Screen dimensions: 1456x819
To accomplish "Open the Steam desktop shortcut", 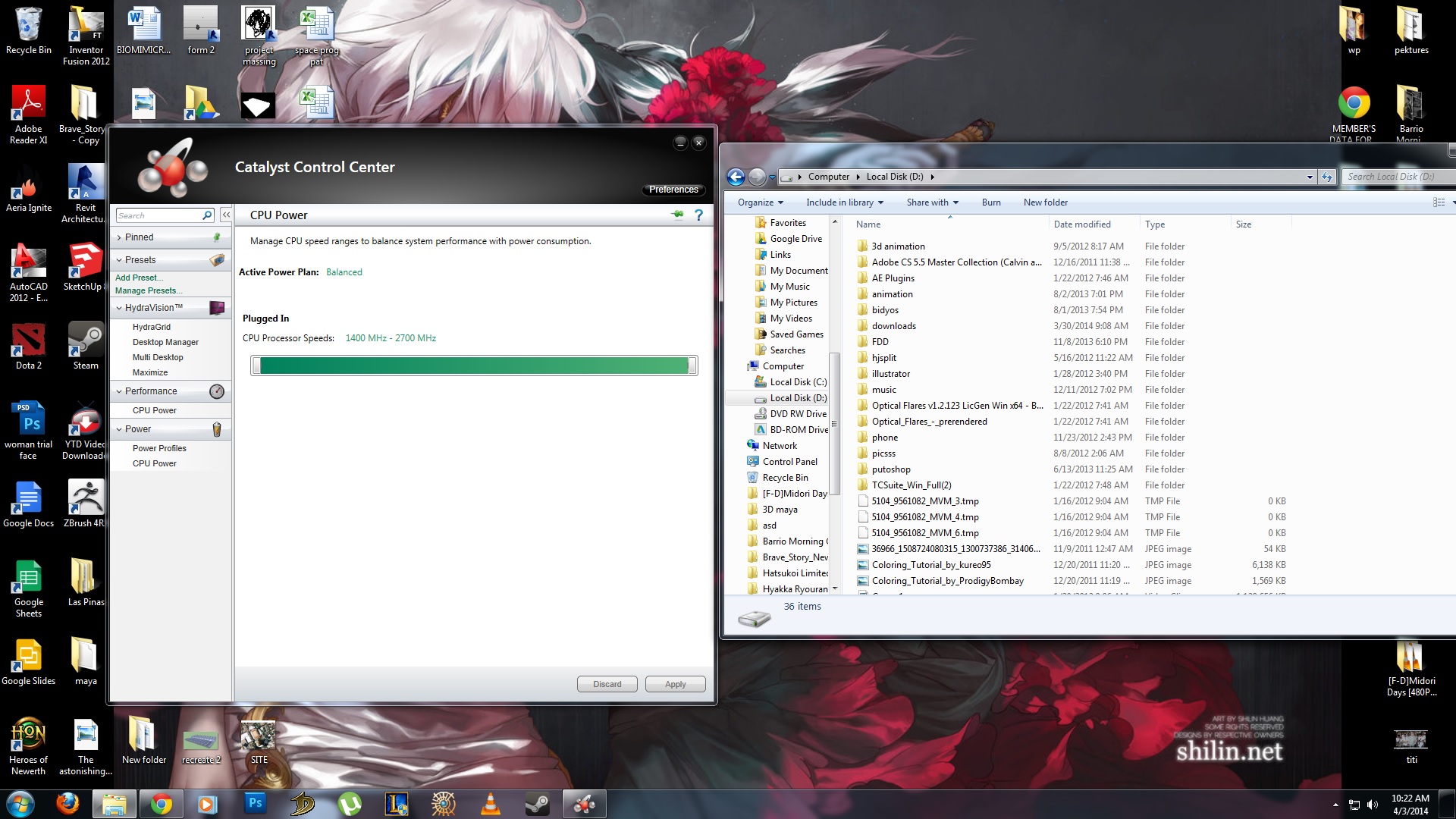I will pos(86,346).
